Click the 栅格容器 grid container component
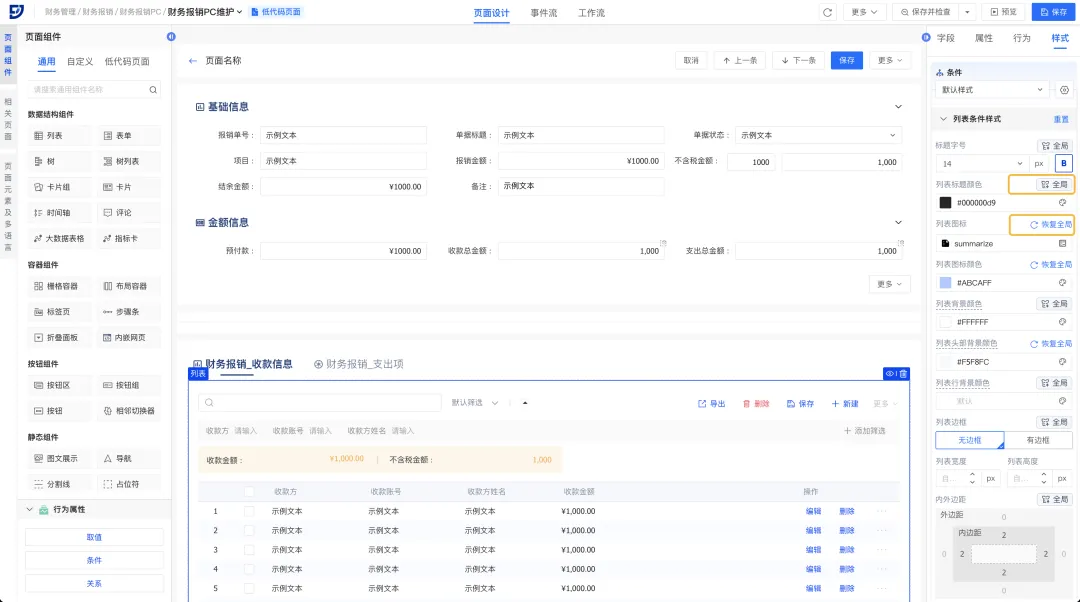 [x=60, y=286]
